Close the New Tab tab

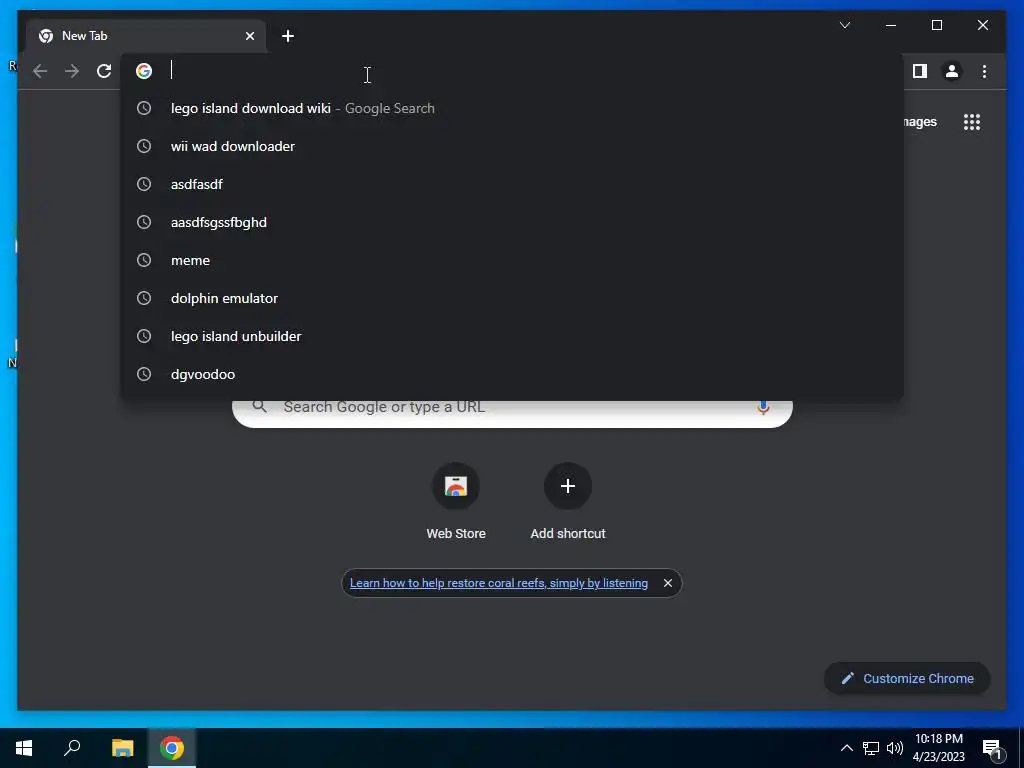(x=250, y=36)
